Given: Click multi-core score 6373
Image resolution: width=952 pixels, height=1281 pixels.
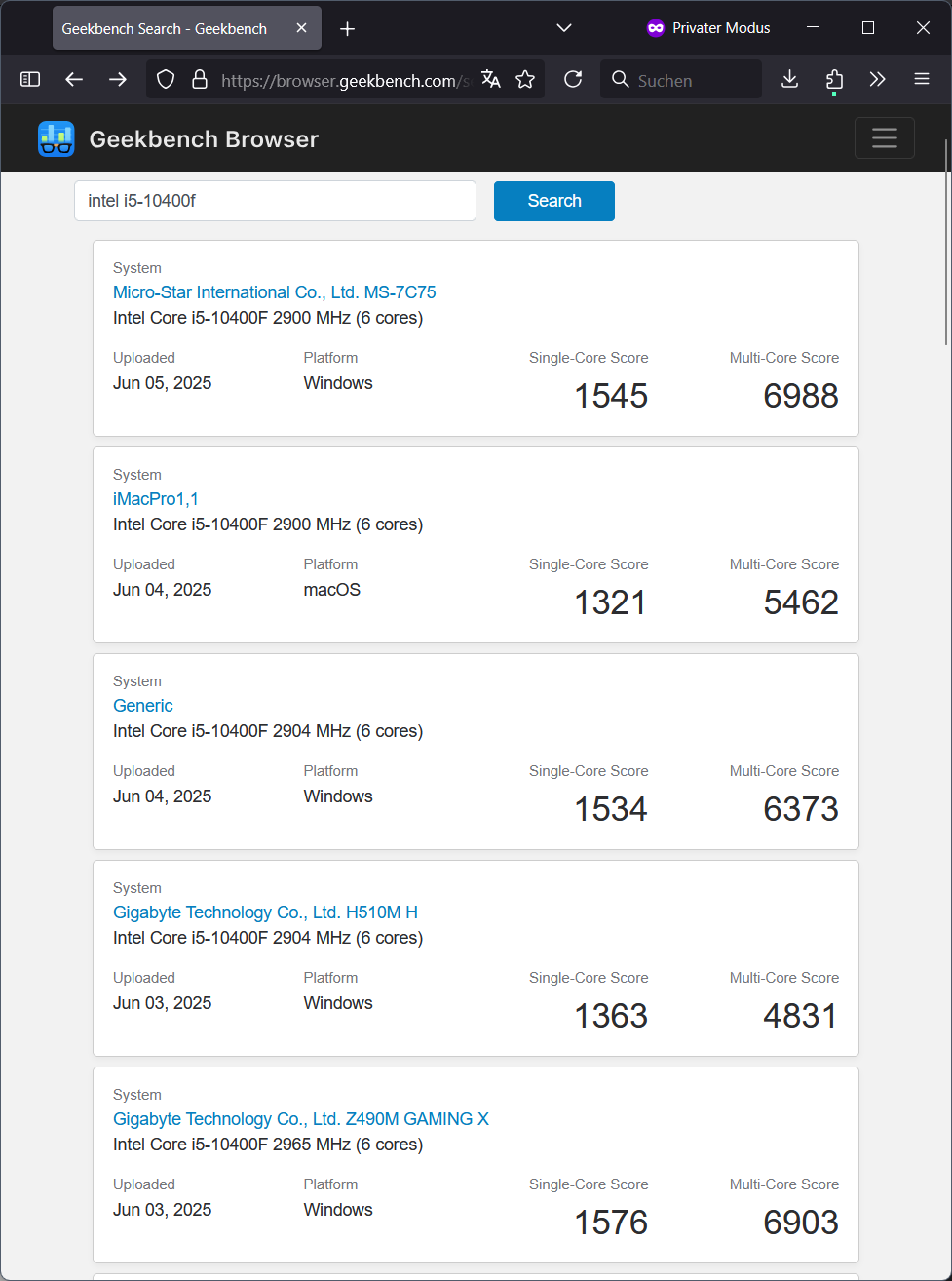Looking at the screenshot, I should tap(801, 809).
